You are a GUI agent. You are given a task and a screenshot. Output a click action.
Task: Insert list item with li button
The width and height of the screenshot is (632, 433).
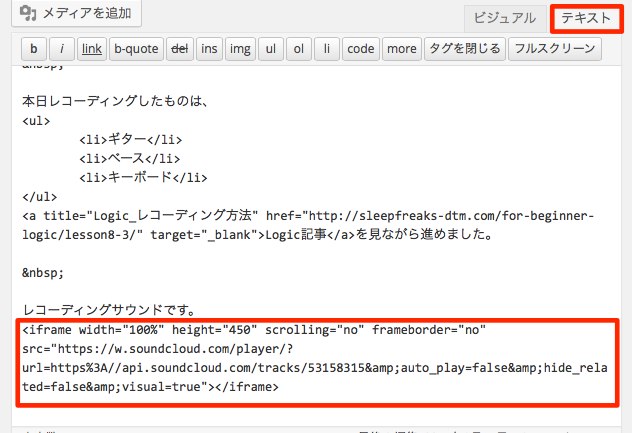tap(326, 49)
